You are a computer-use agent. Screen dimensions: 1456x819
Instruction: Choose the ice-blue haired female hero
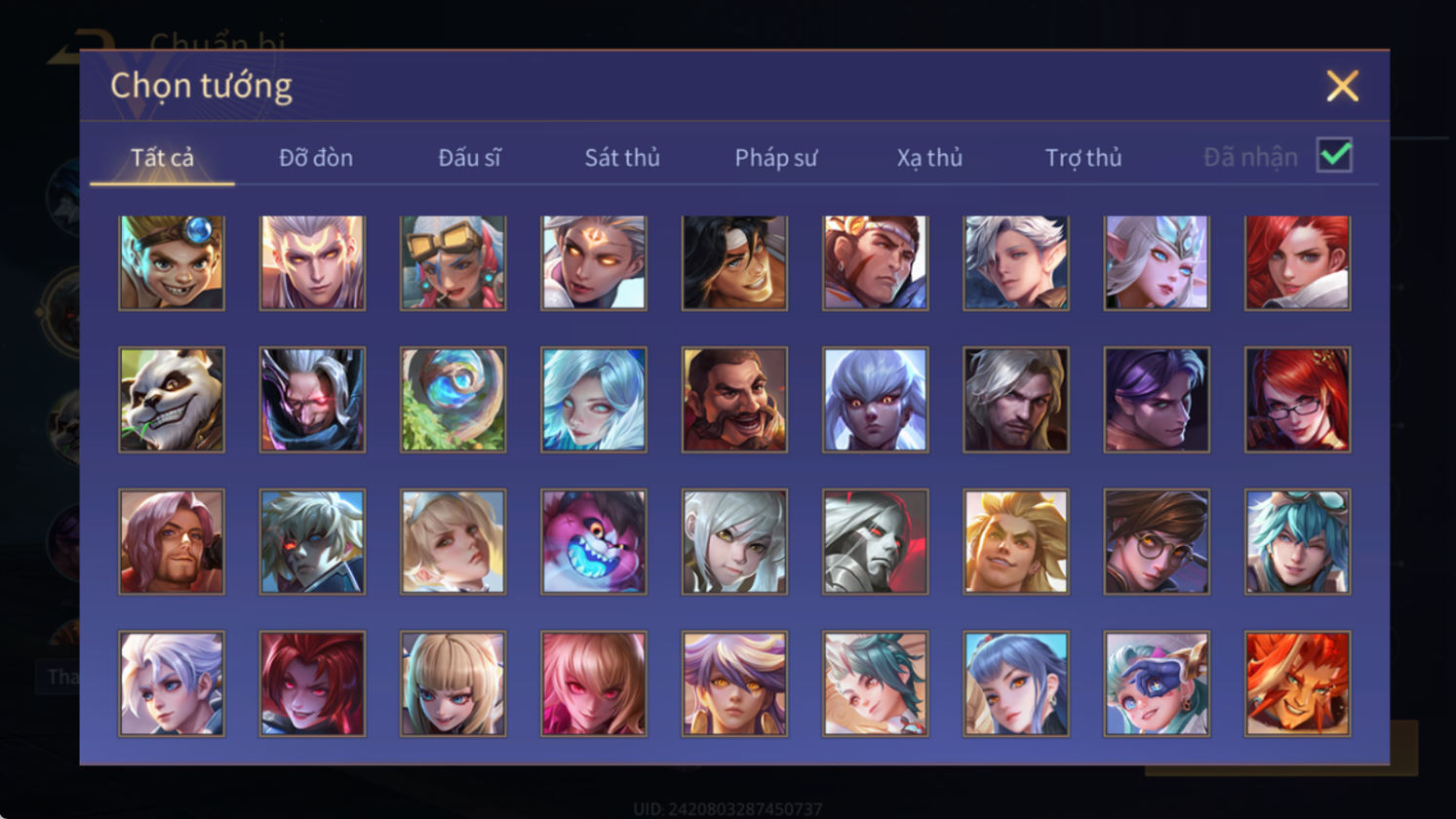pos(594,400)
